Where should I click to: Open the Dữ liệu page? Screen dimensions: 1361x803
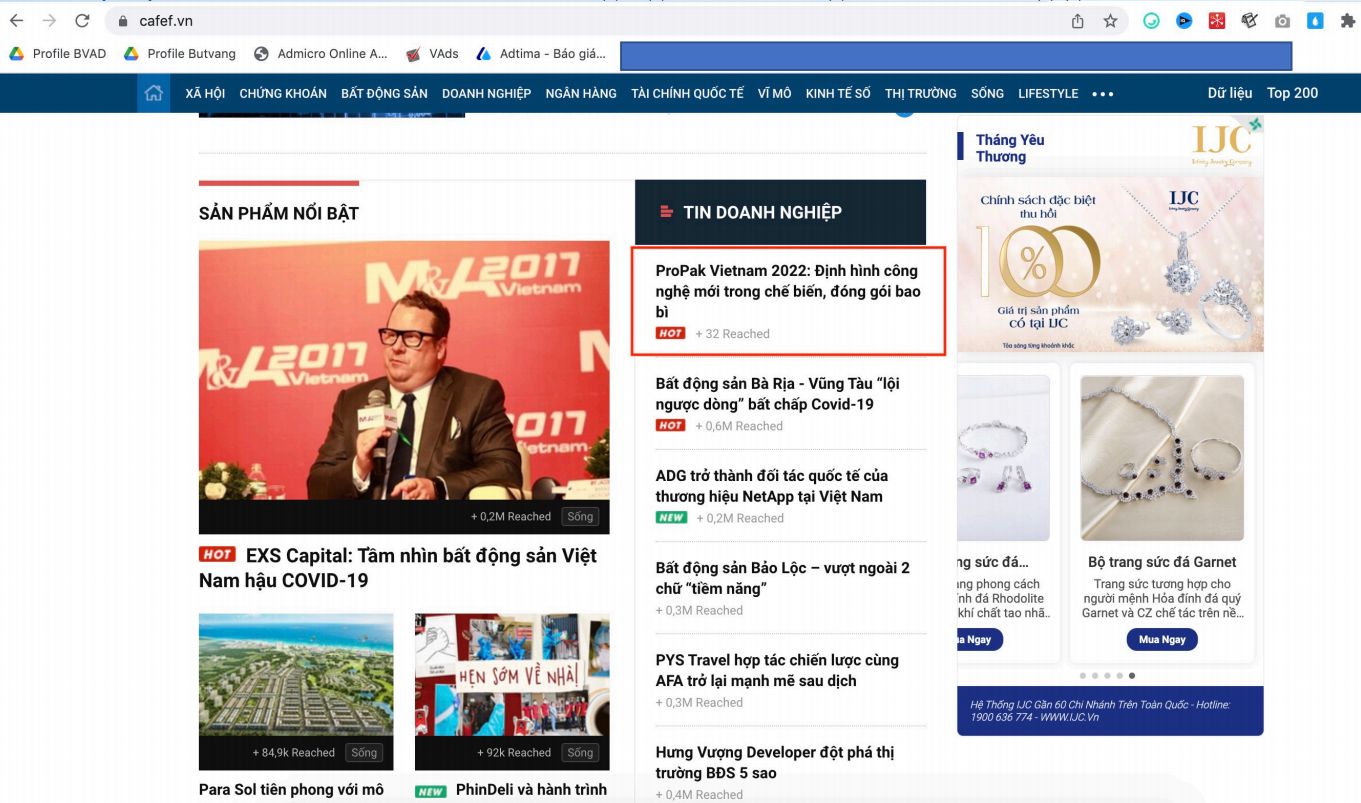(x=1230, y=93)
